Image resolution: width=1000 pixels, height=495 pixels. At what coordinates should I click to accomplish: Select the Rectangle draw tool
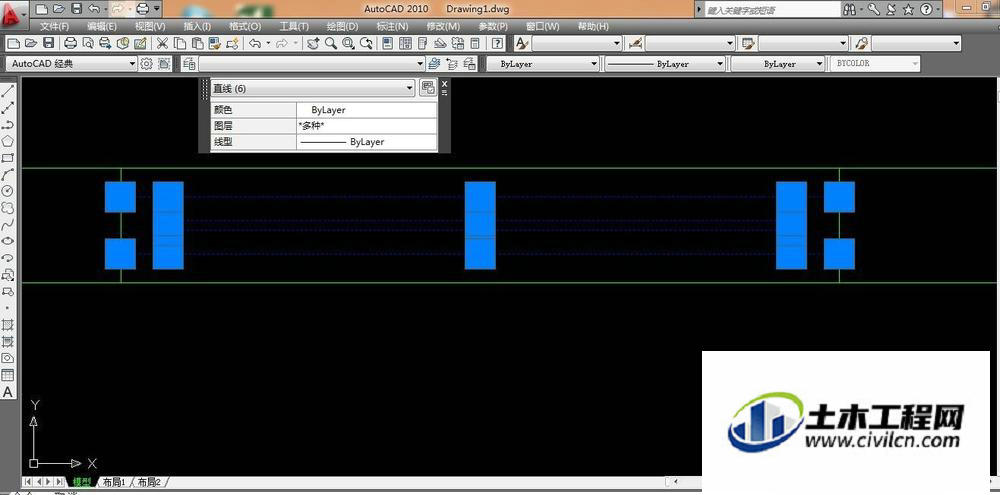click(x=8, y=158)
